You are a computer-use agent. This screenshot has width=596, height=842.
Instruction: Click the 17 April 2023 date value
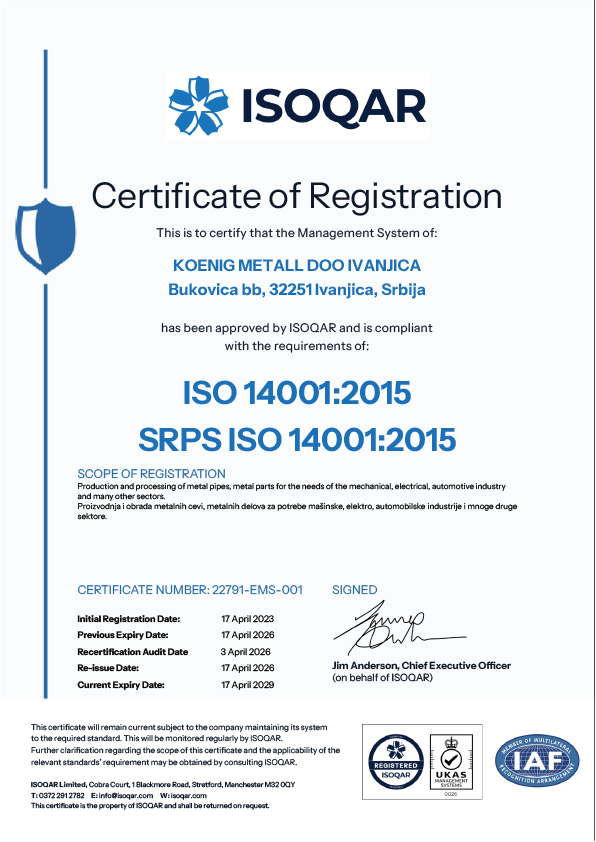click(248, 619)
